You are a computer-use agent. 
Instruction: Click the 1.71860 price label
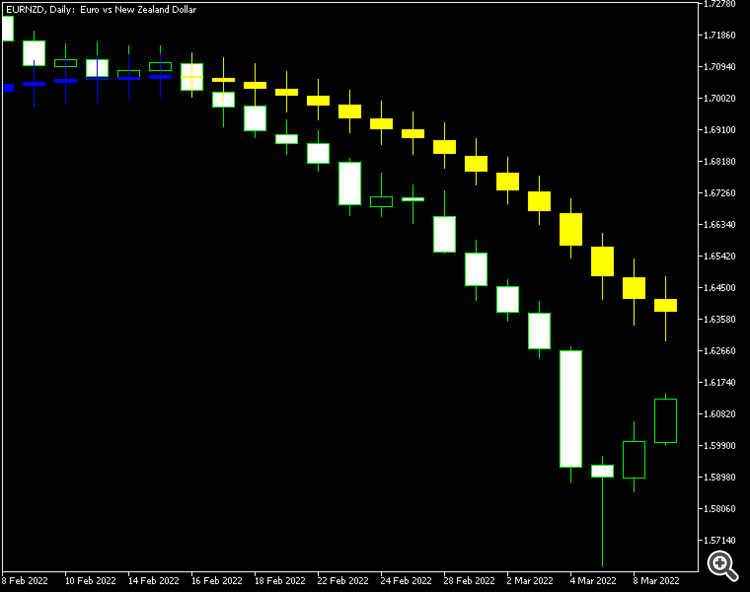coord(720,35)
